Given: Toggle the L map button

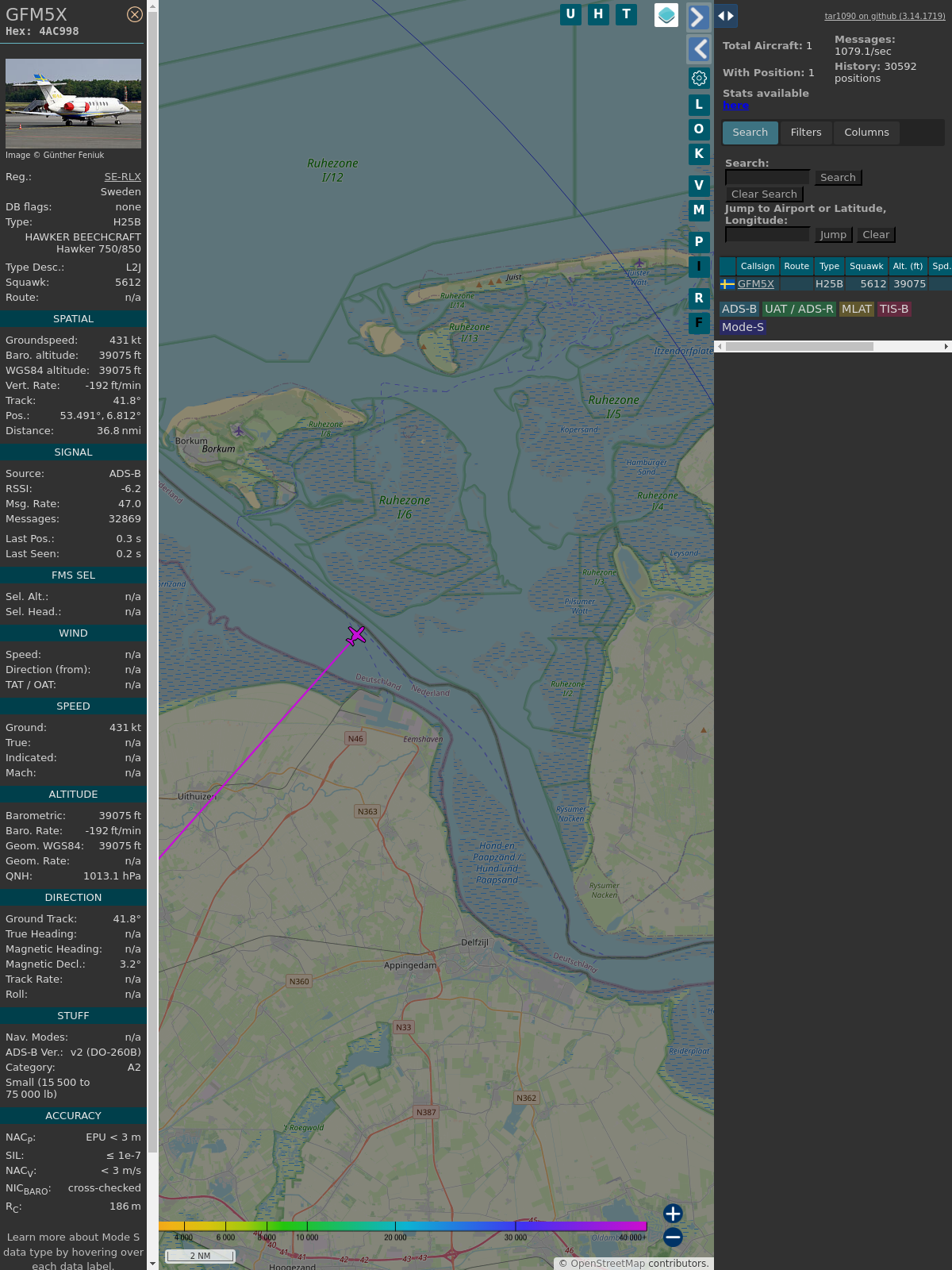Looking at the screenshot, I should [x=699, y=105].
